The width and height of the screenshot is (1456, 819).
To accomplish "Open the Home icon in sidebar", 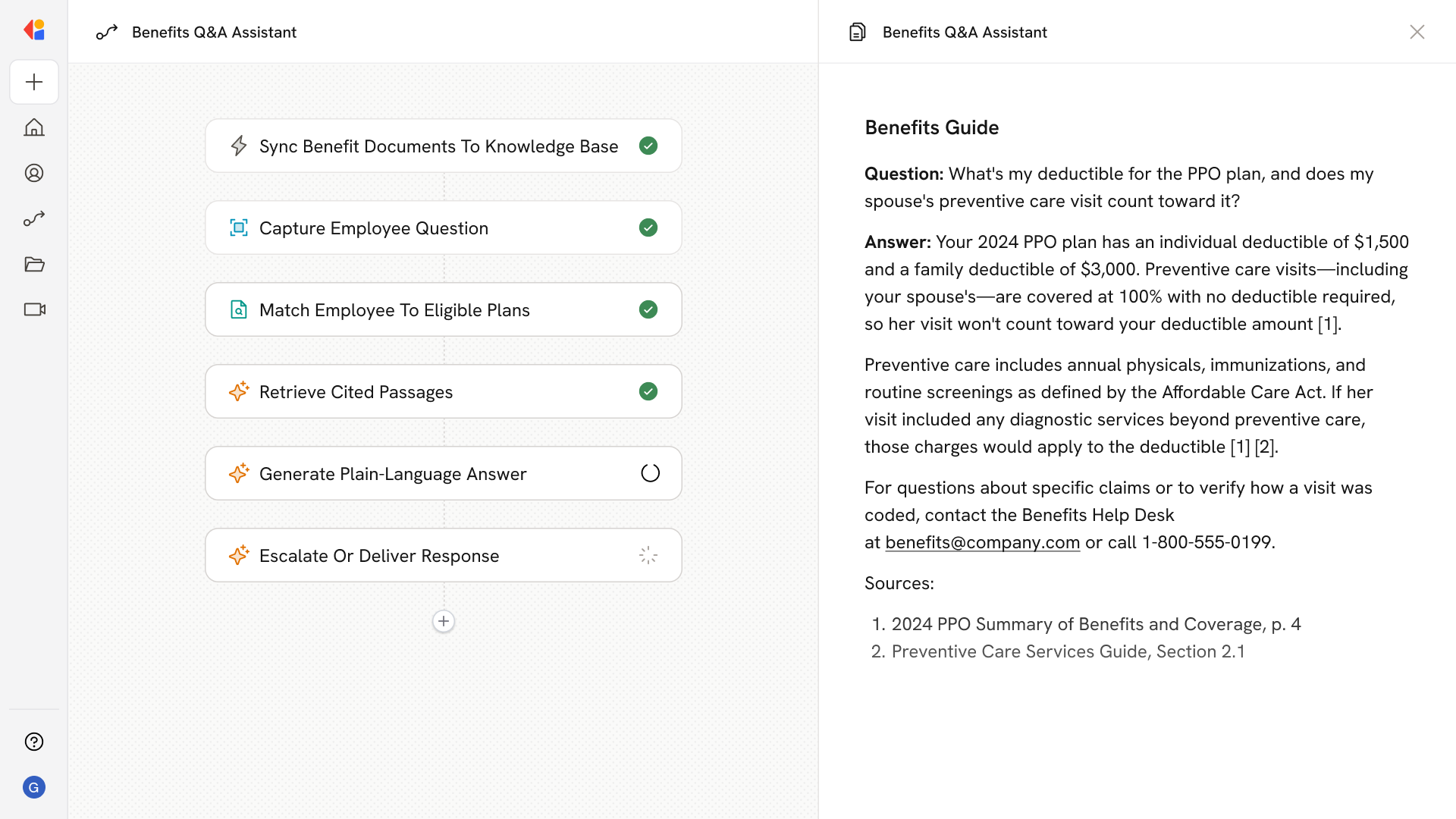I will (x=34, y=127).
